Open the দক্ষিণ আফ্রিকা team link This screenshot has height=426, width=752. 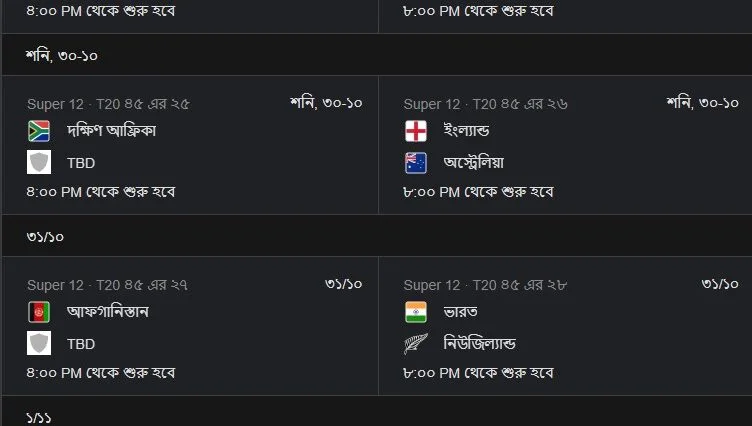coord(111,131)
